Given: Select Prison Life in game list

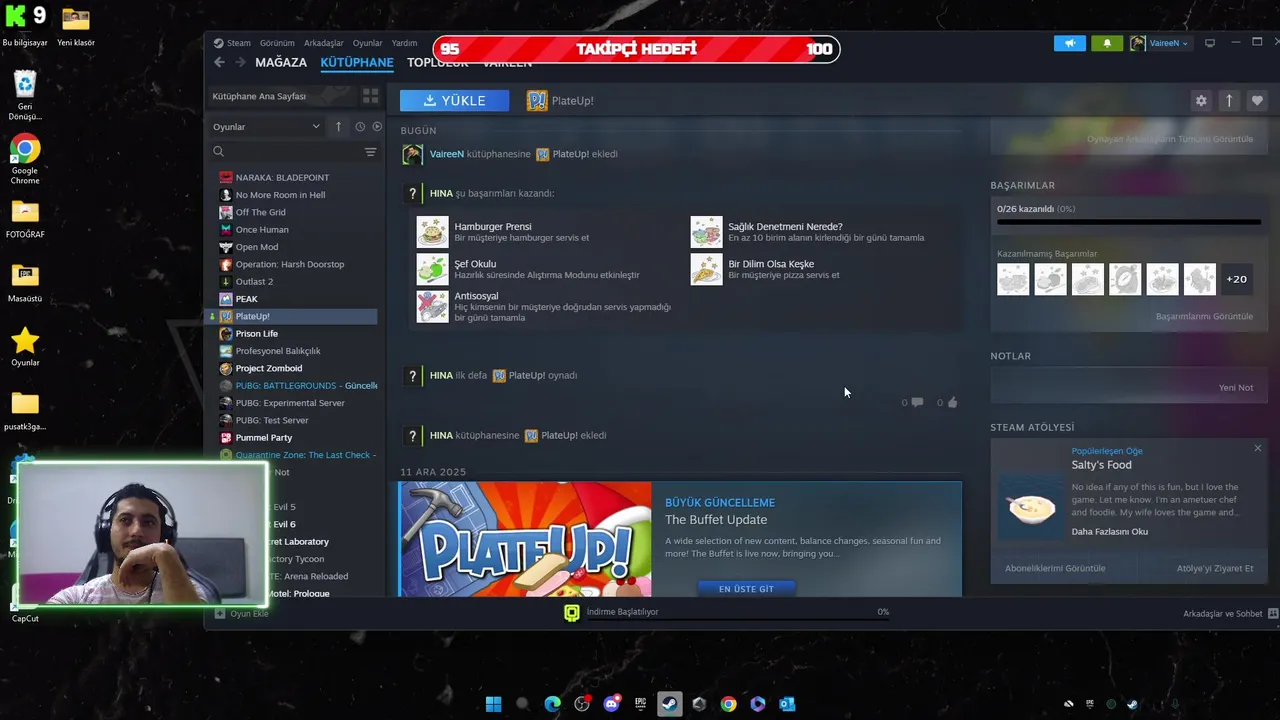Looking at the screenshot, I should [256, 334].
